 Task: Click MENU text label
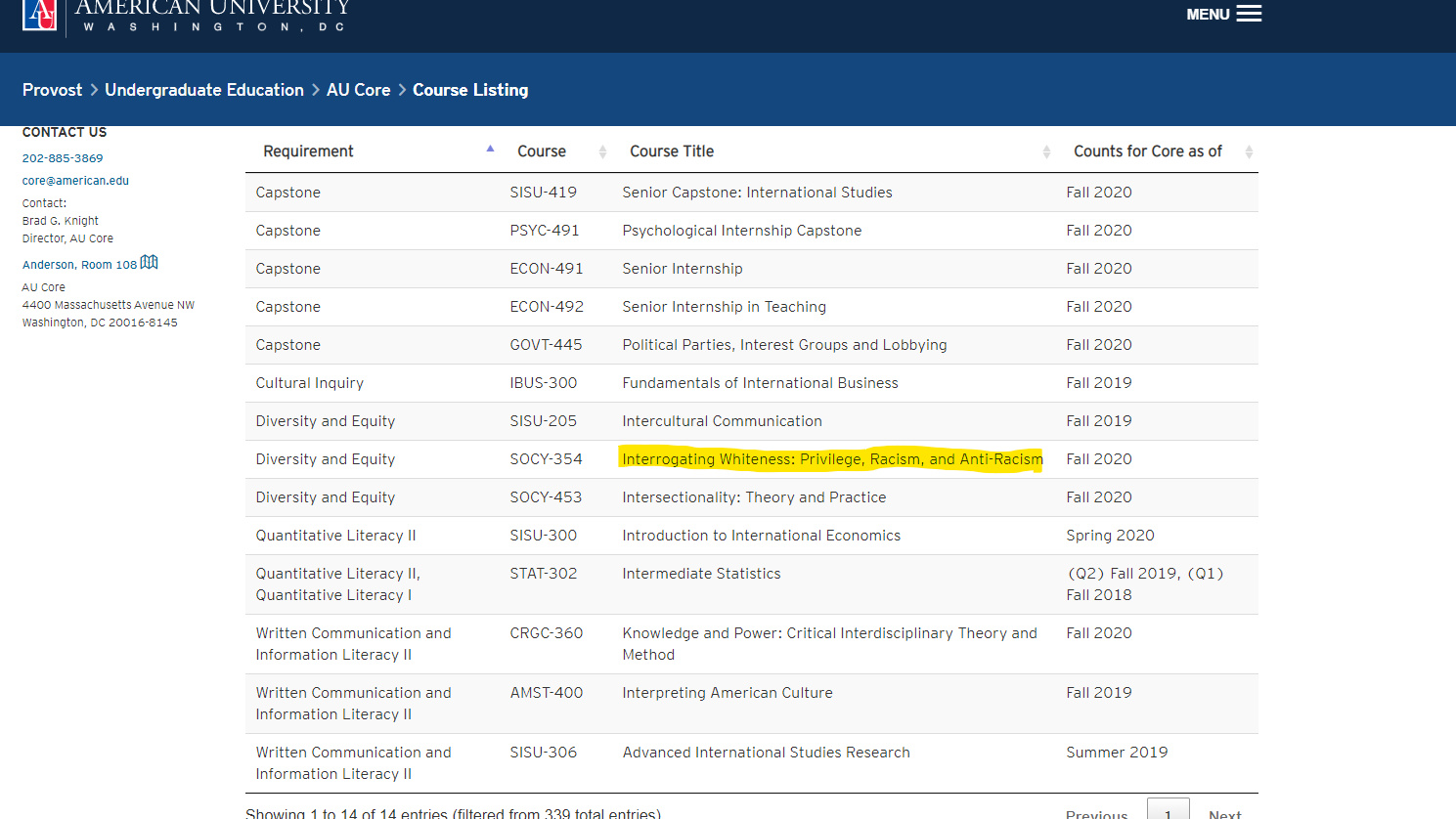(x=1208, y=15)
